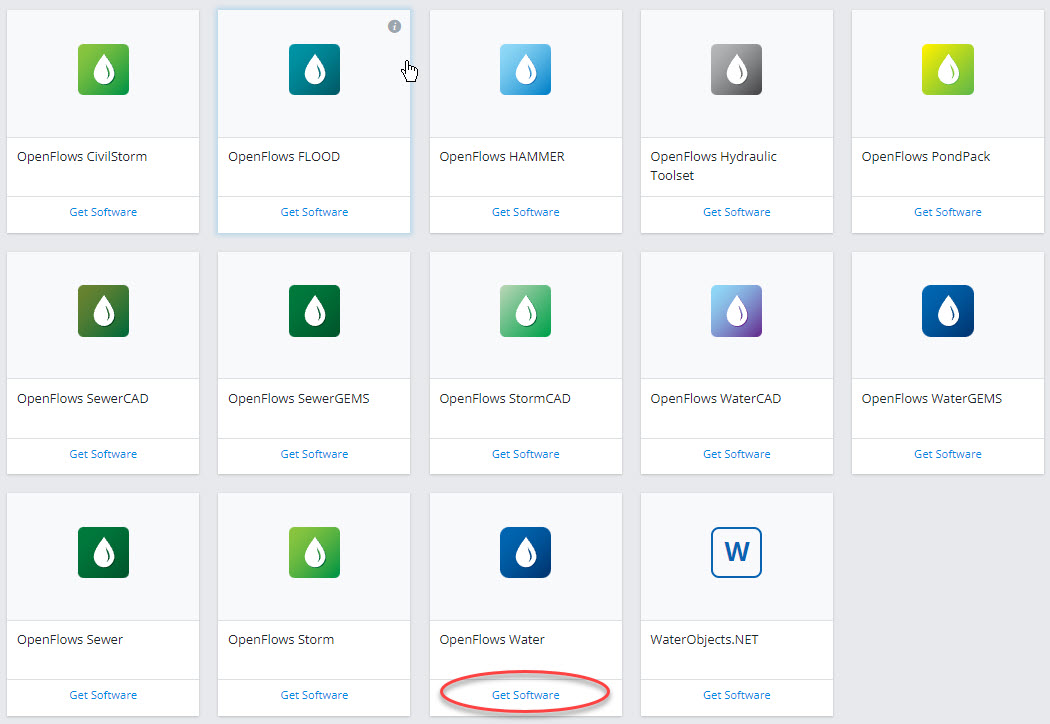Screen dimensions: 1050x724
Task: Select the OpenFlows SewerCAD droplet icon
Action: 103,311
